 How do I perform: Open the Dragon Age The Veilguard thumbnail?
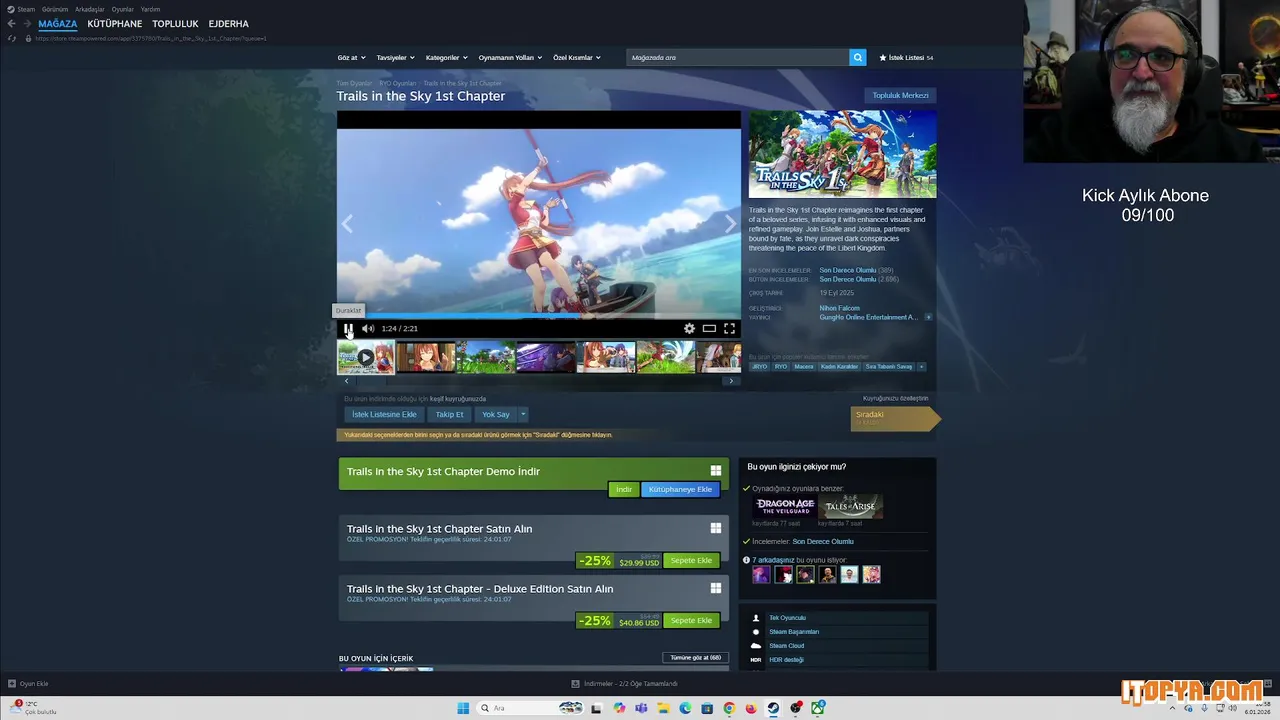pos(784,505)
